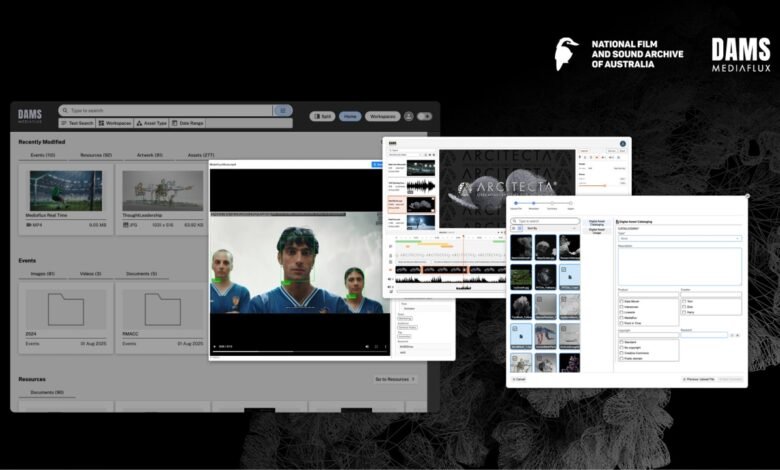Click the Previous: Upload File button
This screenshot has width=780, height=470.
click(699, 379)
